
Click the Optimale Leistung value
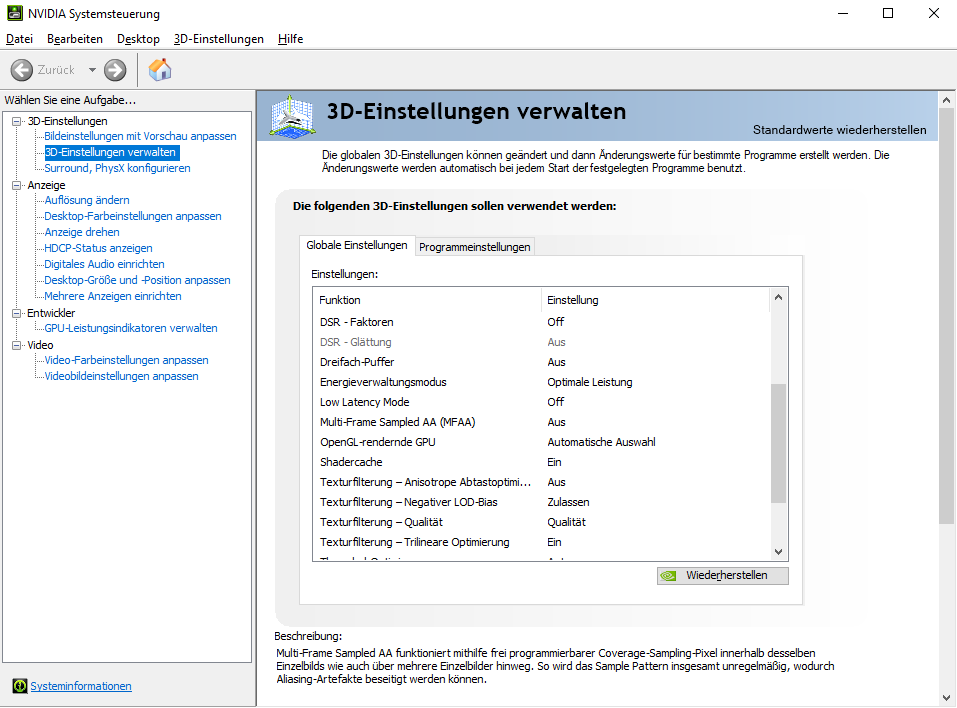[590, 382]
